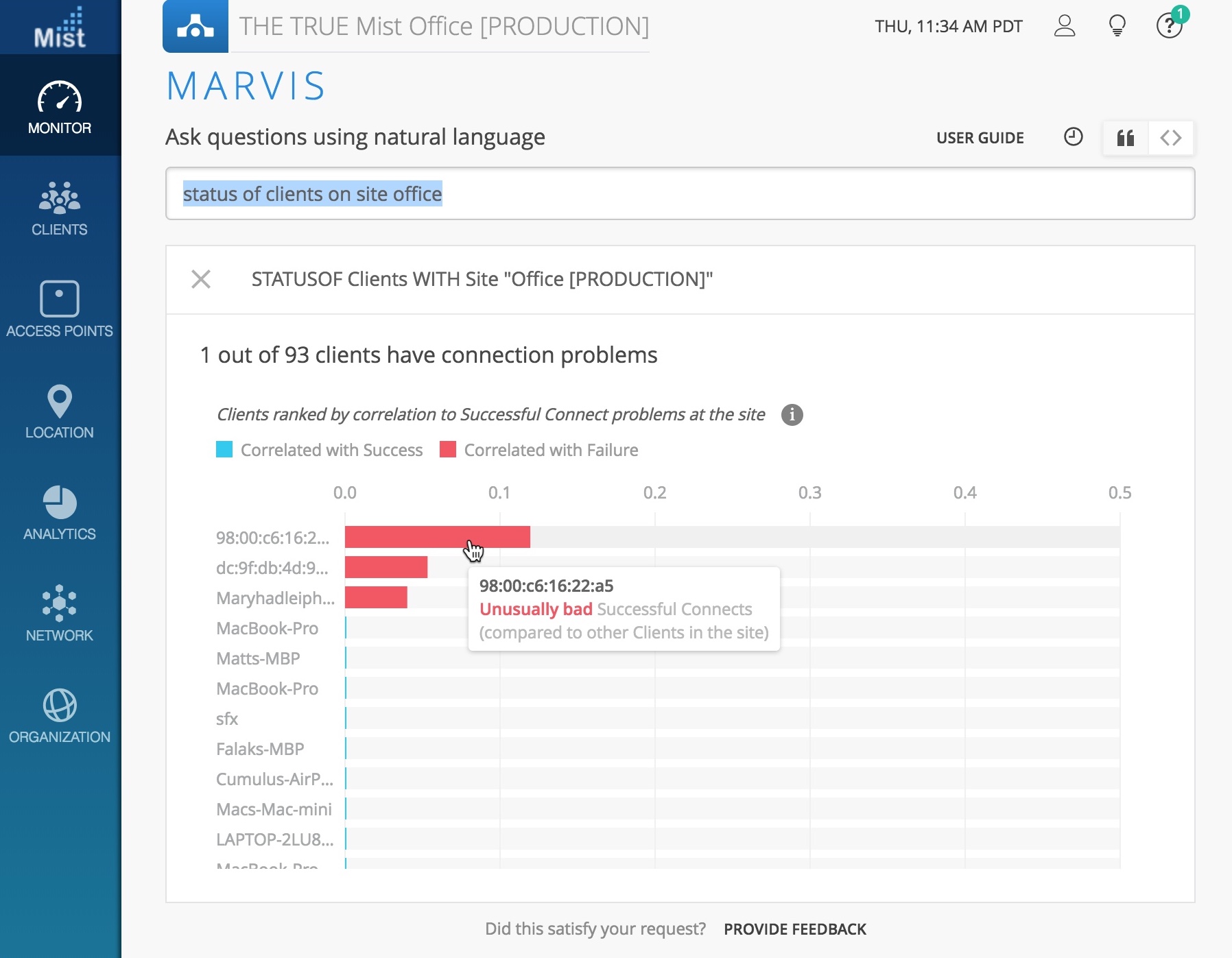
Task: Click the Marvis natural language query field
Action: pyautogui.click(x=679, y=194)
